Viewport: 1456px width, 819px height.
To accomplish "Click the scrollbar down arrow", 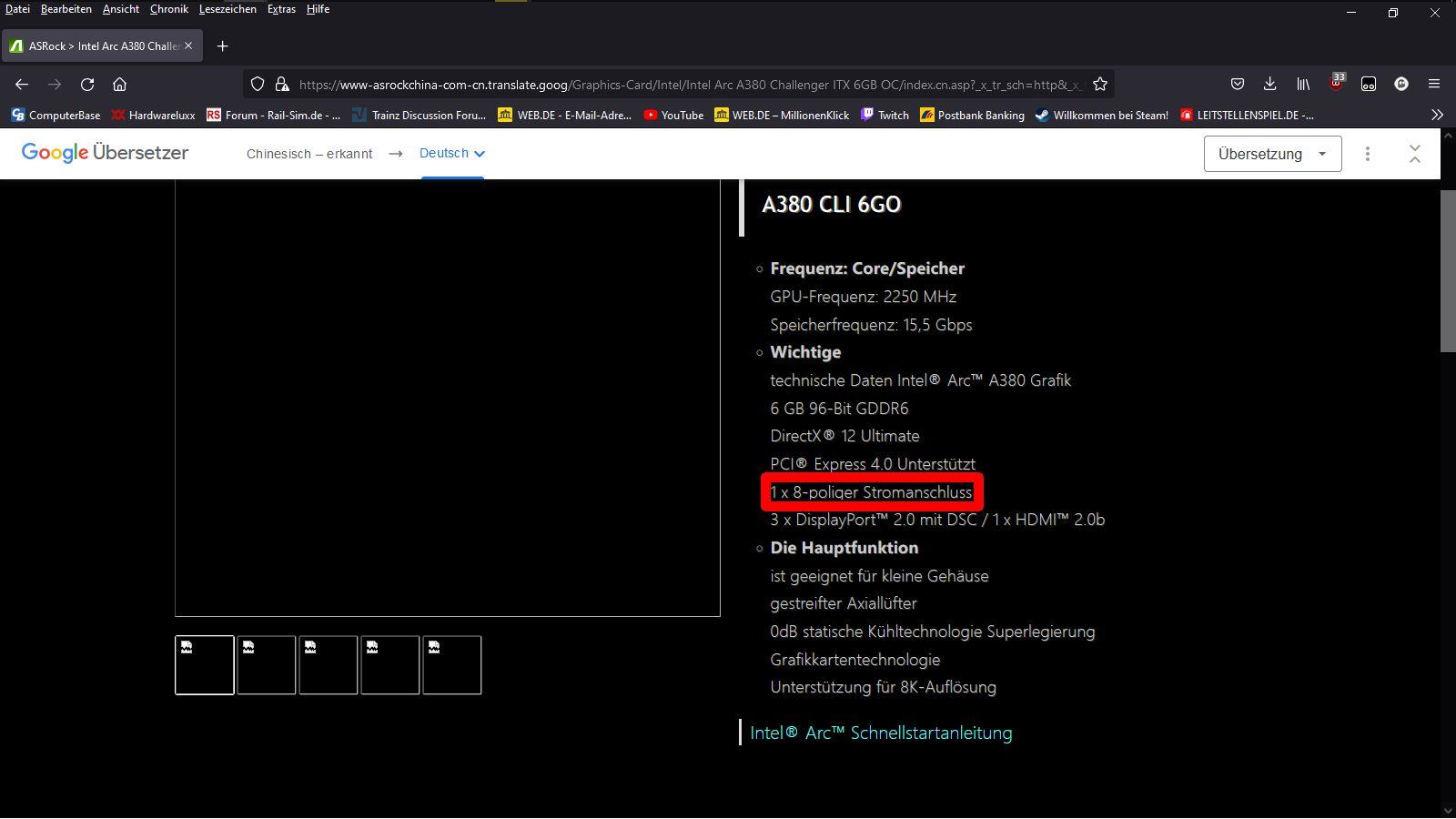I will tap(1448, 811).
